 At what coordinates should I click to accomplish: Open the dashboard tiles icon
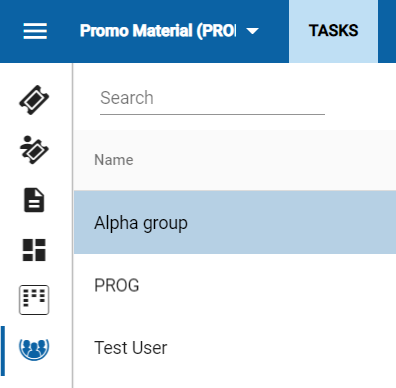coord(34,250)
